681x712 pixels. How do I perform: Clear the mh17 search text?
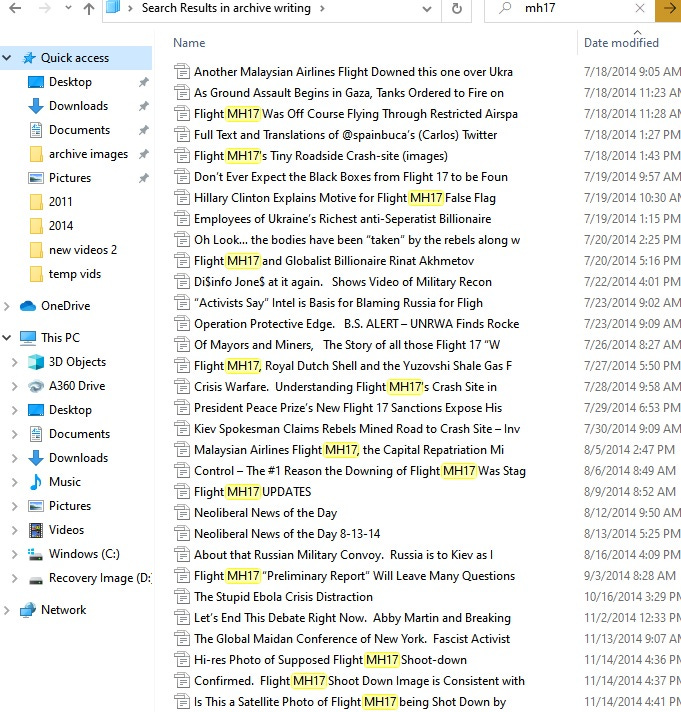pos(640,8)
